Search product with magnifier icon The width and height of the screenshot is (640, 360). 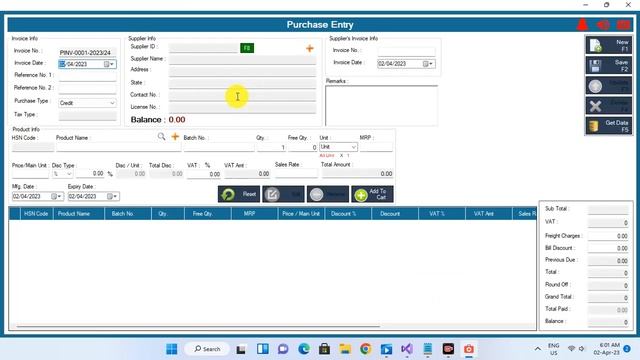[x=162, y=136]
